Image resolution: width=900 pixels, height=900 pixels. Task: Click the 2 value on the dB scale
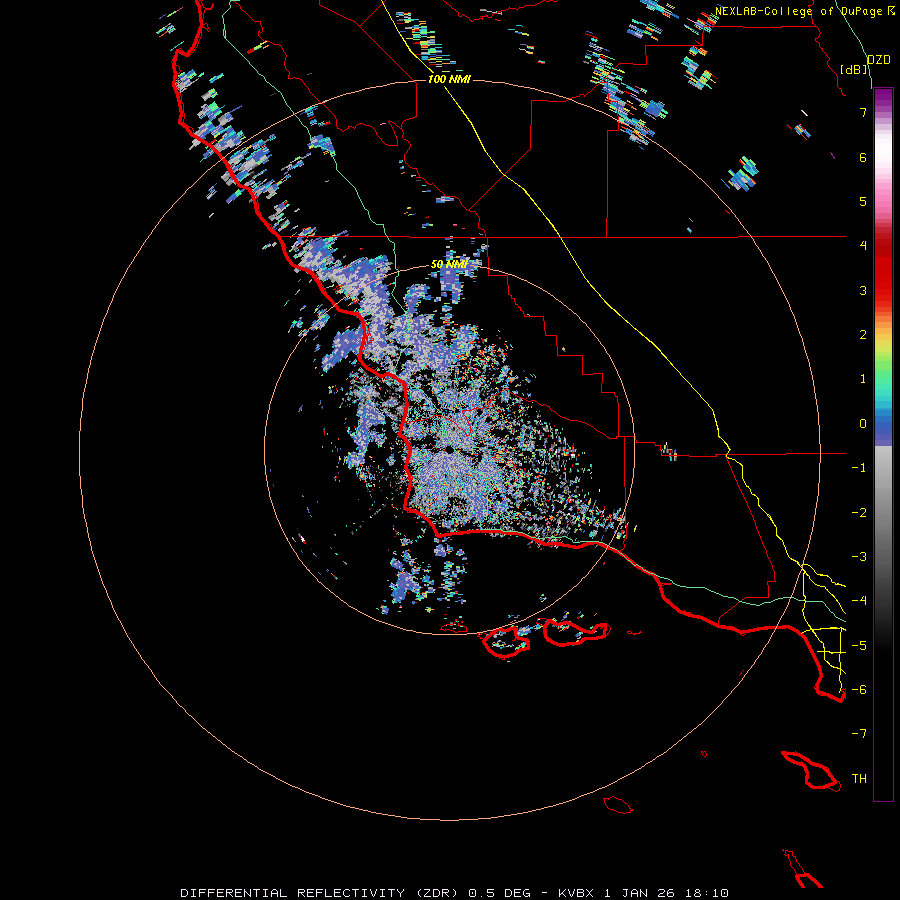[863, 335]
